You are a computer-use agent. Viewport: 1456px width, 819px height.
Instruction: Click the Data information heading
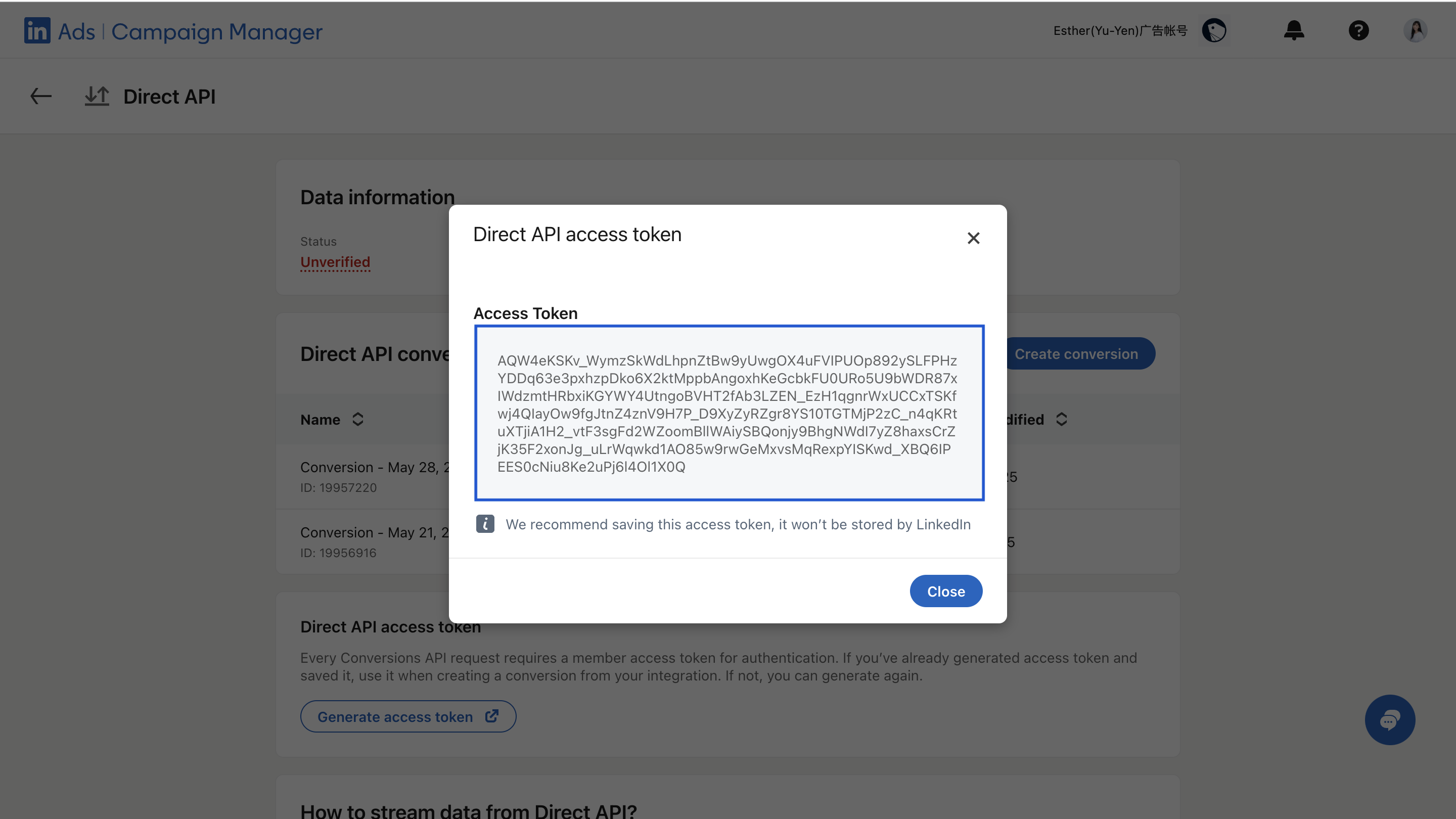[x=377, y=197]
